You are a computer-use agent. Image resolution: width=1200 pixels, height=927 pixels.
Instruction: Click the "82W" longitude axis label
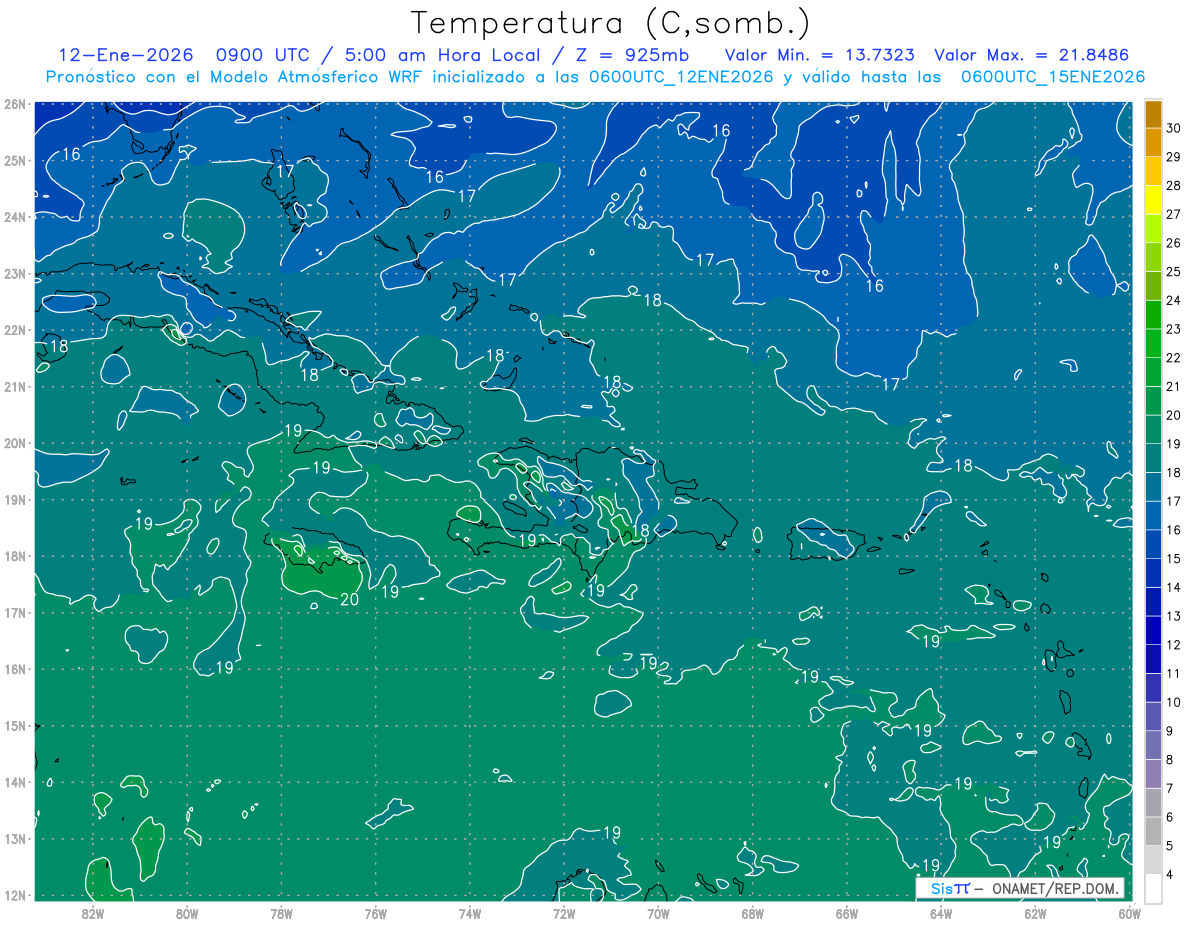92,912
